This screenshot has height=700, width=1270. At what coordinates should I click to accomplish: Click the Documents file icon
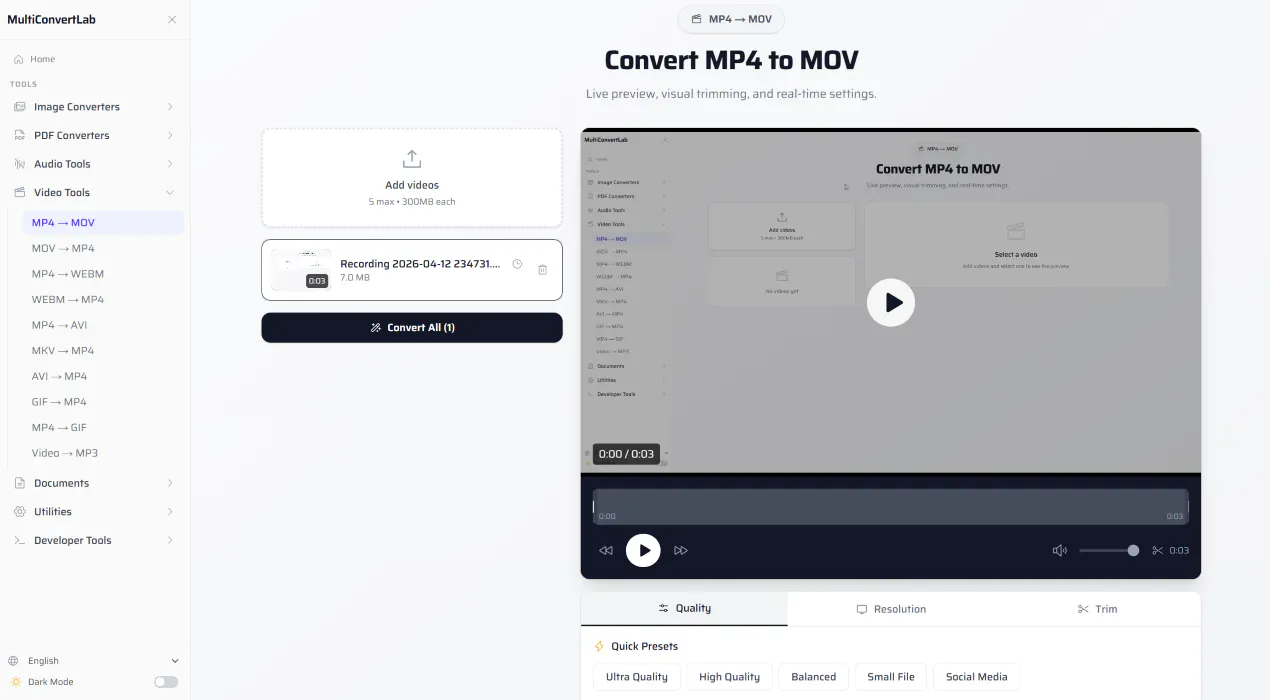(20, 483)
